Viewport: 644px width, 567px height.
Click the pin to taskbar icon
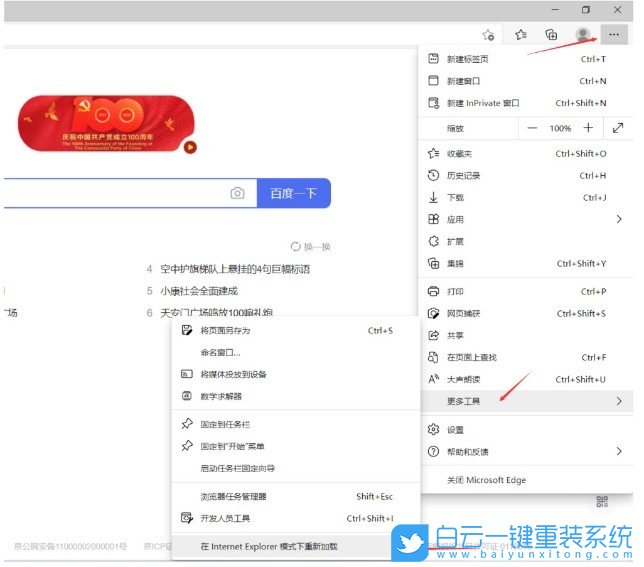[x=187, y=423]
